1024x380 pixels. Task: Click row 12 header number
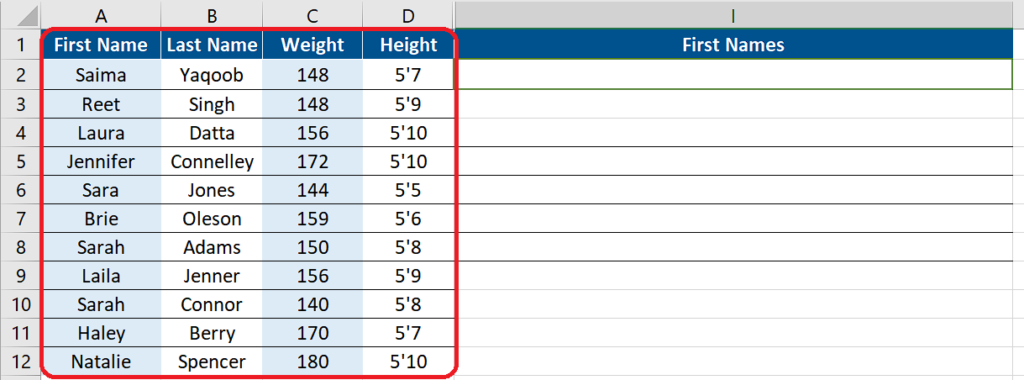coord(20,362)
